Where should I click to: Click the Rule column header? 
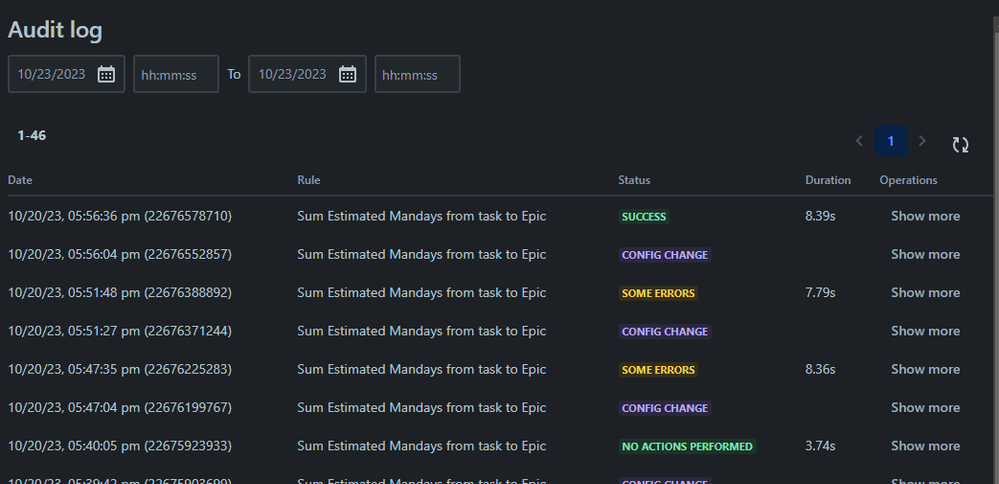308,180
